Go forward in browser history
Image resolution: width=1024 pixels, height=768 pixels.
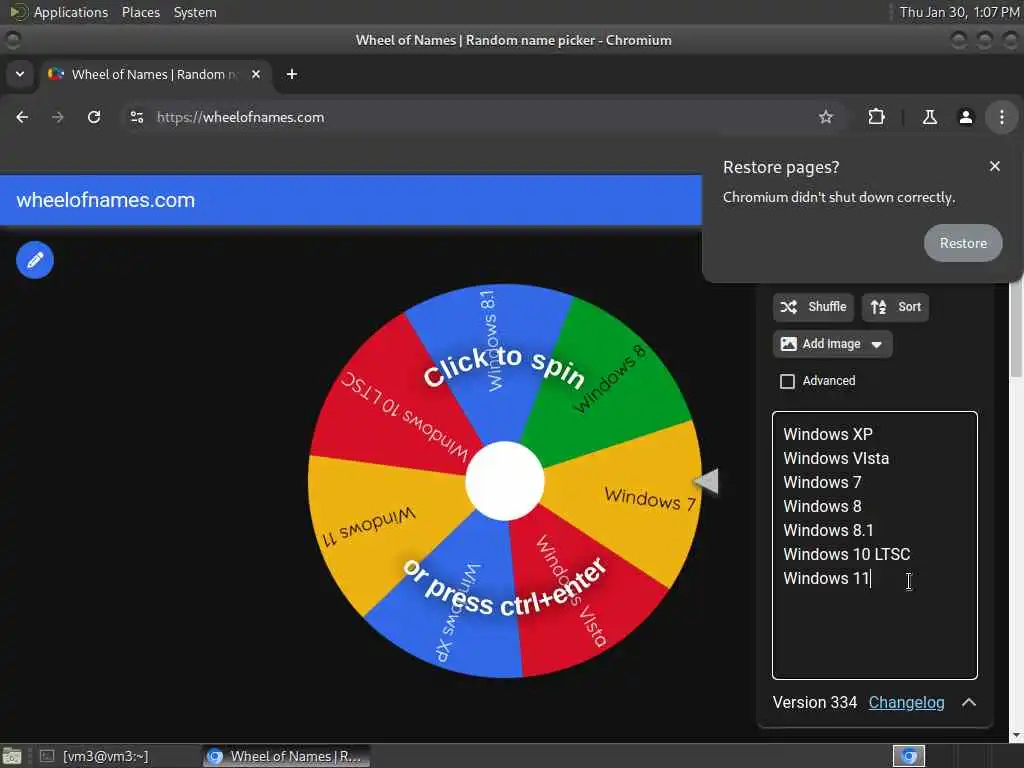pyautogui.click(x=57, y=118)
